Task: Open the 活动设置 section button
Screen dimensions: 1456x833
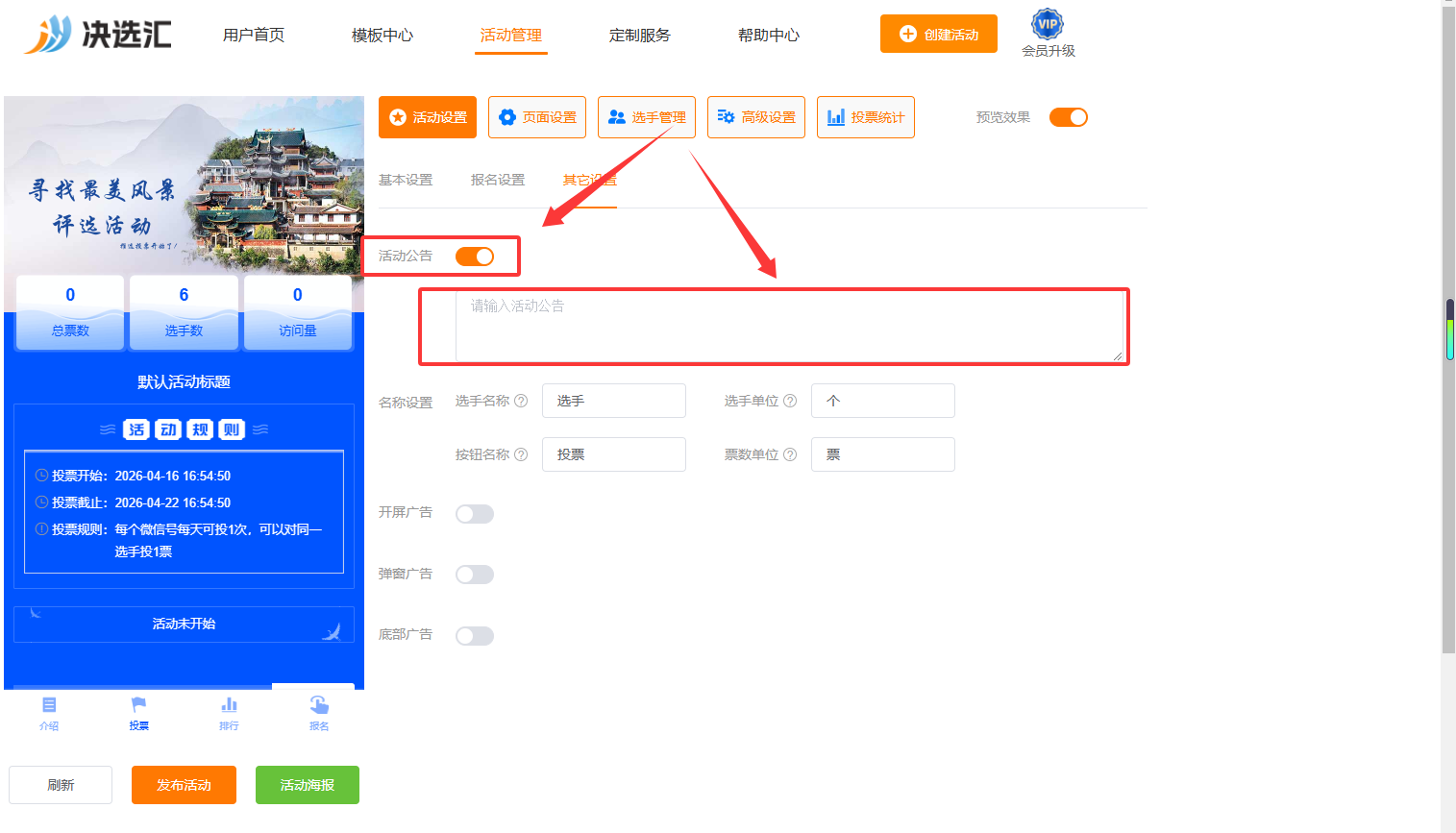Action: click(428, 117)
